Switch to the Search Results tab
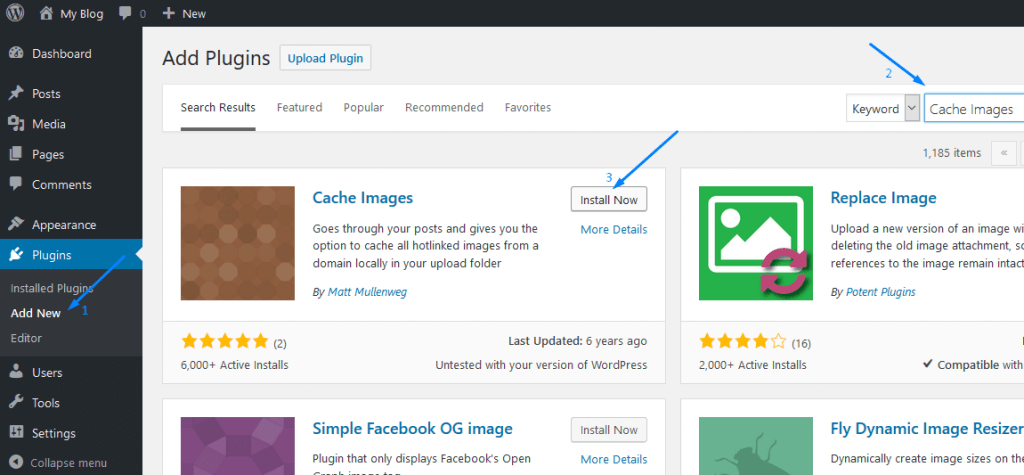The image size is (1024, 475). point(218,108)
